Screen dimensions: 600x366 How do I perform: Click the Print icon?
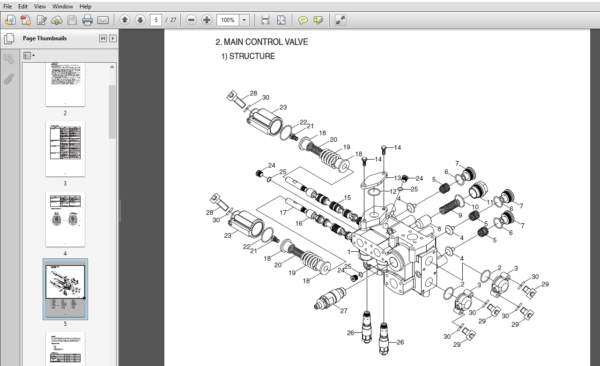(87, 20)
